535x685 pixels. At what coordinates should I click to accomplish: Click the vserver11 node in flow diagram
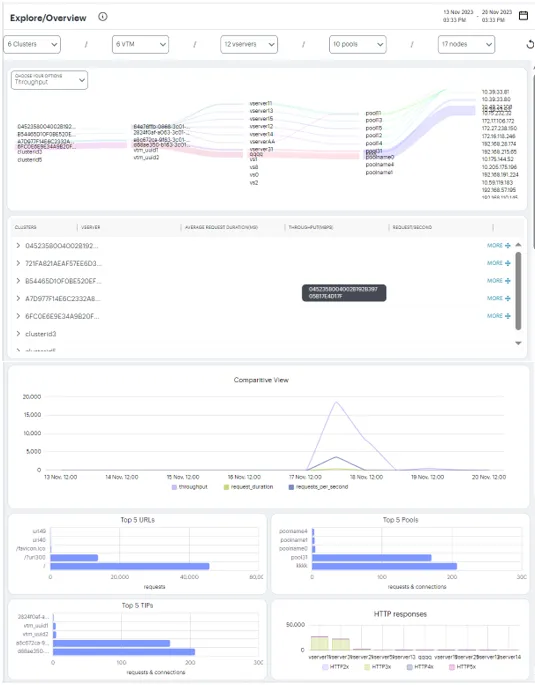tap(261, 104)
